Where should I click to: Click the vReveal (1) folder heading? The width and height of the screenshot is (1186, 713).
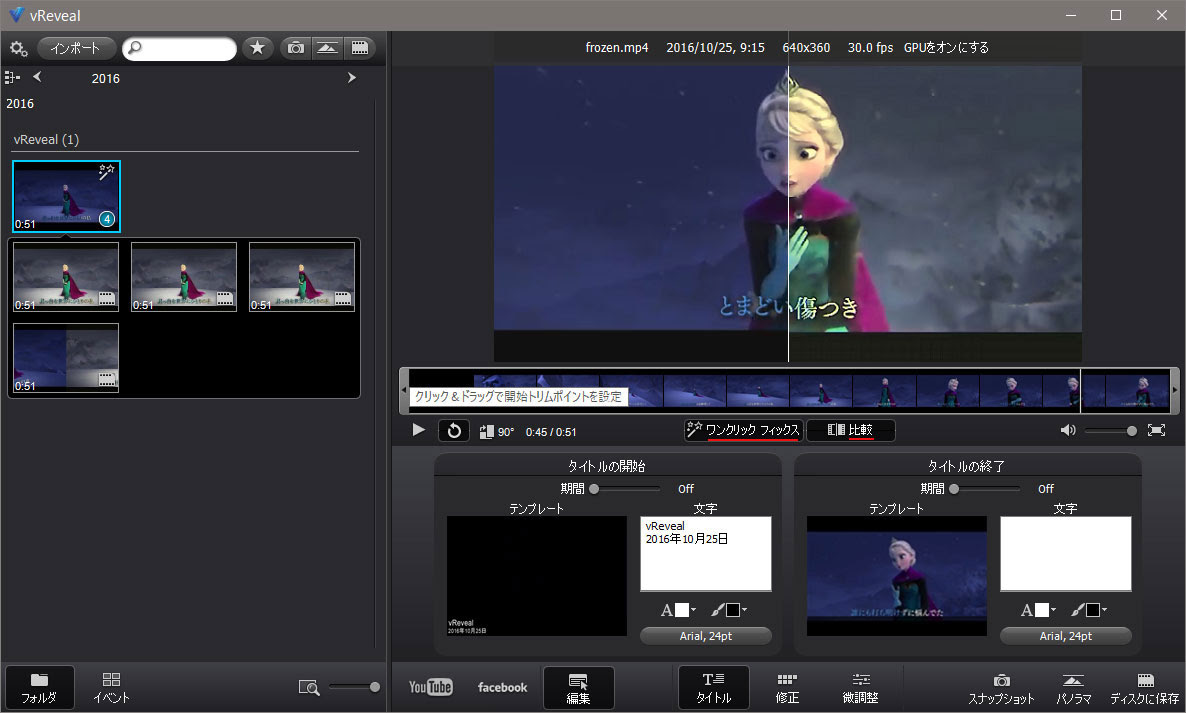tap(46, 140)
